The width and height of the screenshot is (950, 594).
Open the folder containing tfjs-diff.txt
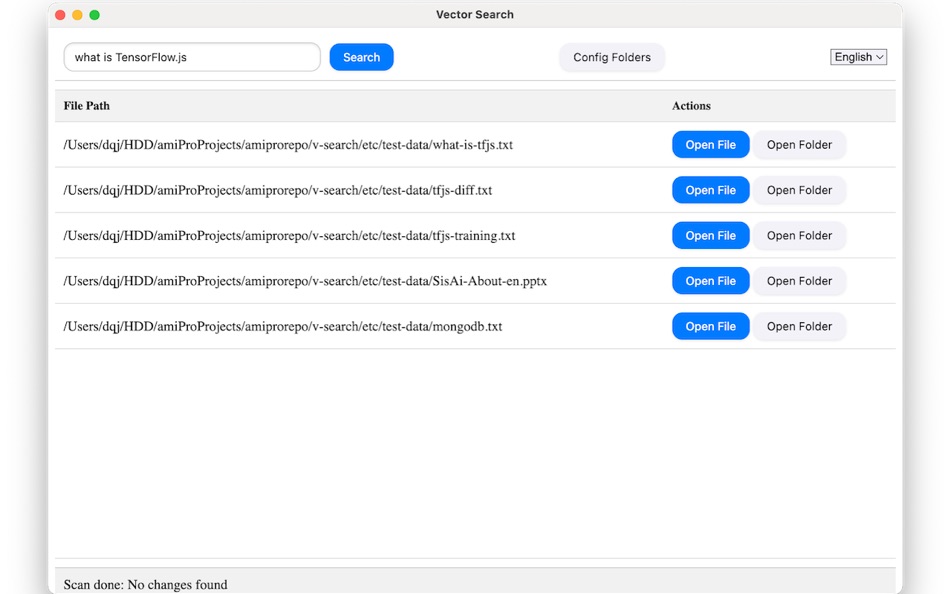point(799,190)
